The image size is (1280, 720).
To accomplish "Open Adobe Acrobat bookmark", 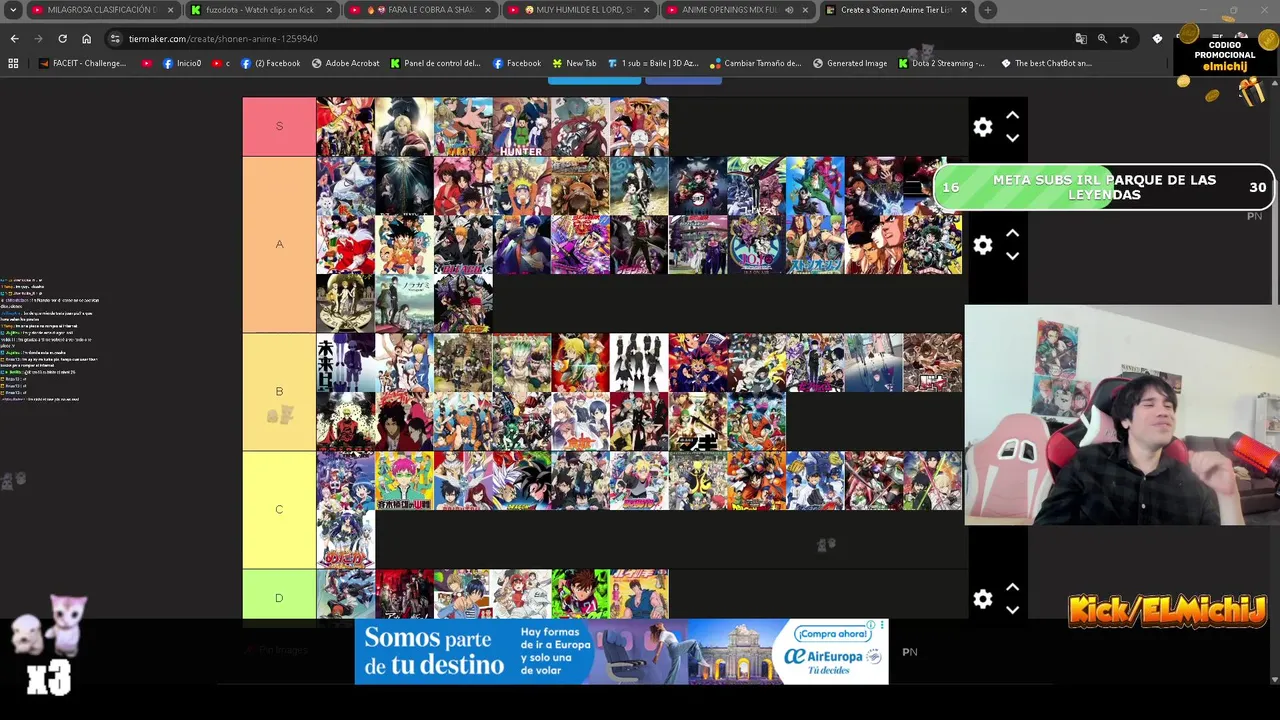I will tap(346, 63).
